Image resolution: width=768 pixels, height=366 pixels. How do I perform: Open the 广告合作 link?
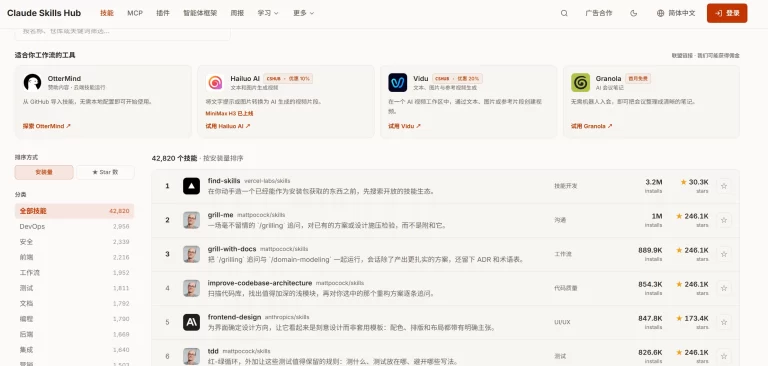(599, 13)
